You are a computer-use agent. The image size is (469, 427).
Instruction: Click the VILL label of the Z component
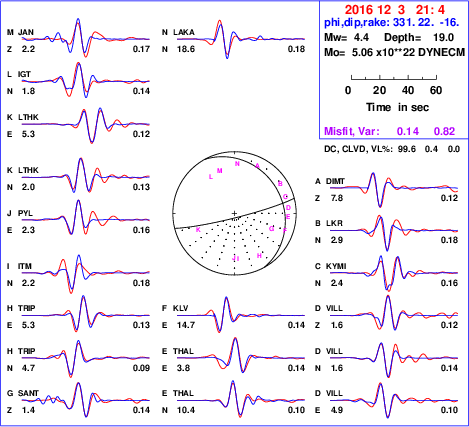[334, 308]
